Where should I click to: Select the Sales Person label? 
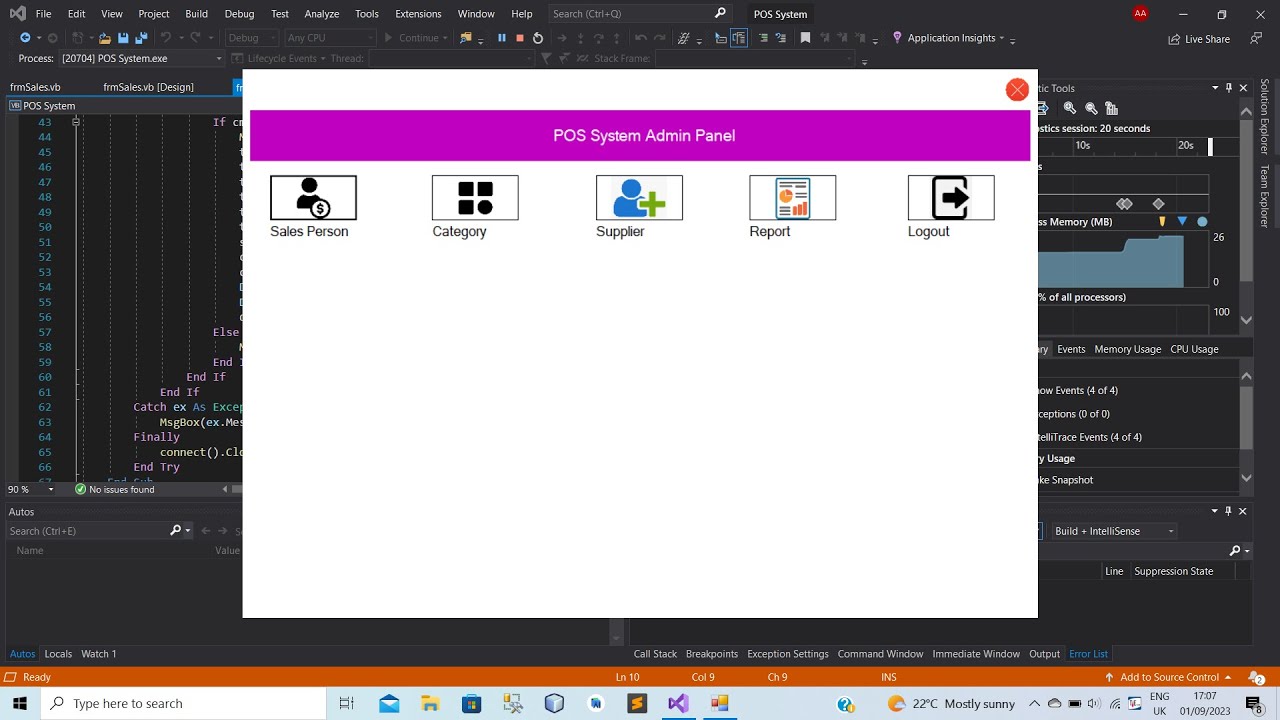(309, 231)
